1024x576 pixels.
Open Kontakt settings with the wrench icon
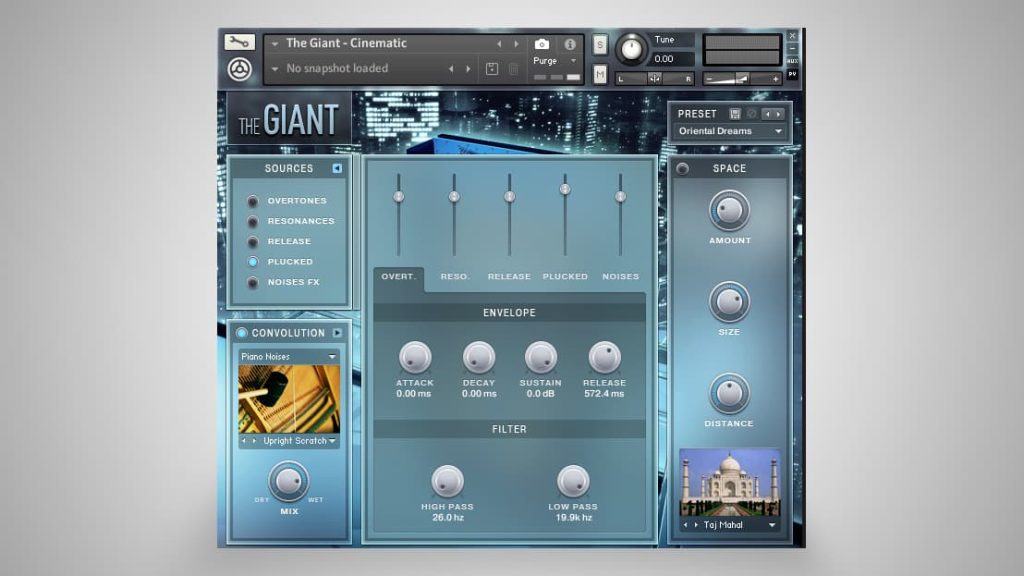point(237,43)
